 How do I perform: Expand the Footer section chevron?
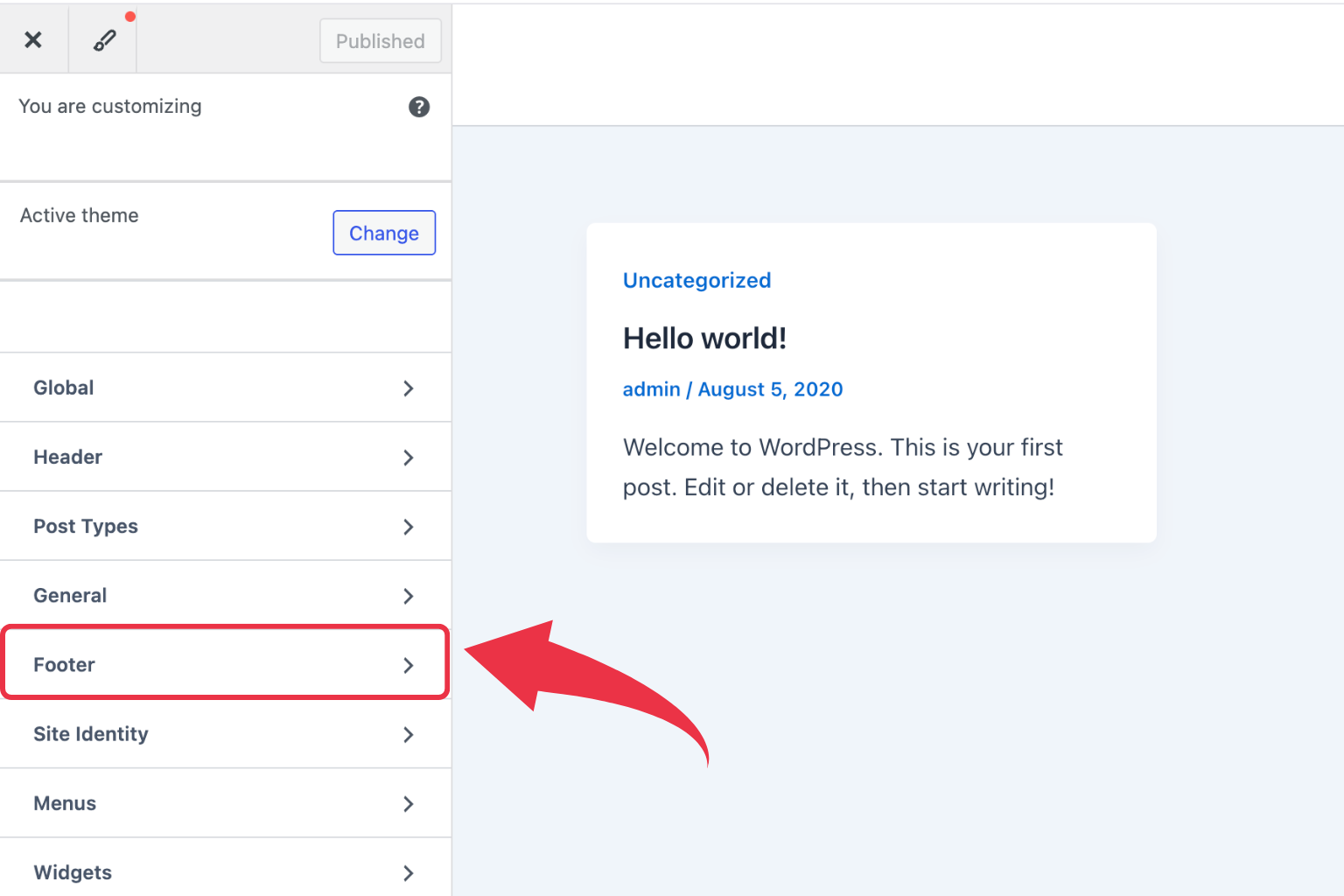(x=408, y=665)
